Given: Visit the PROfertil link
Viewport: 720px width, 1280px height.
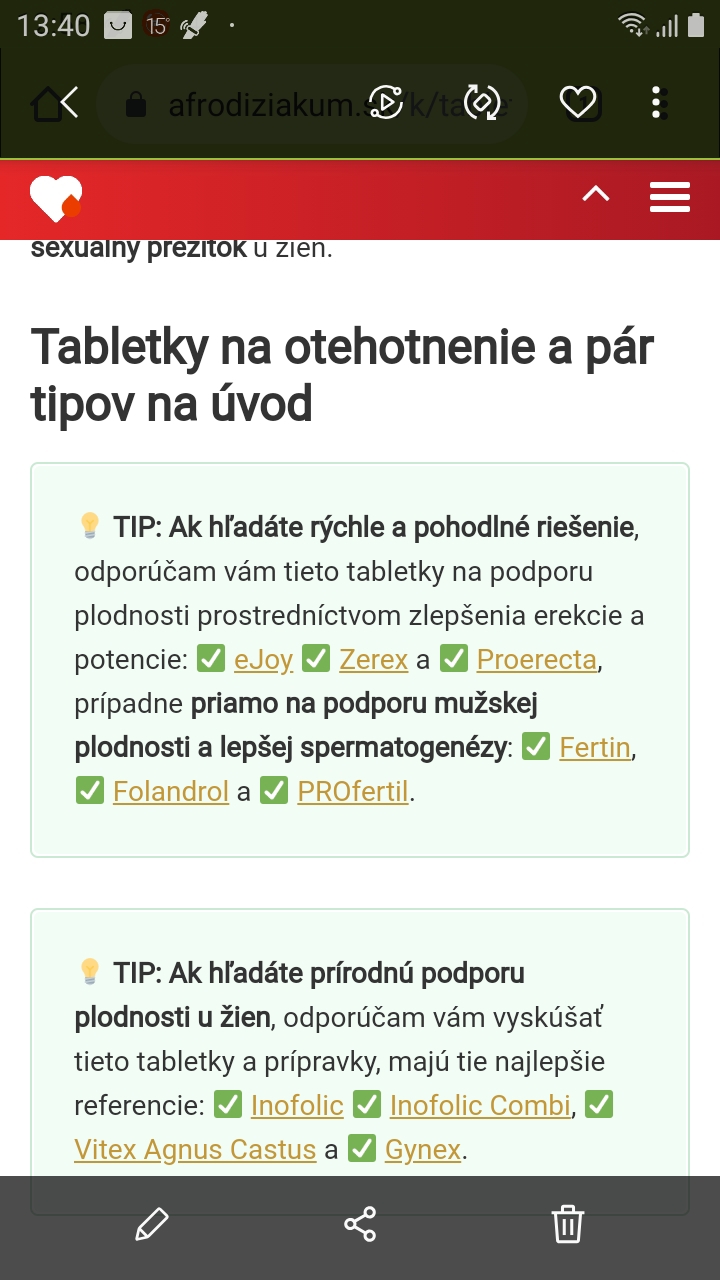Looking at the screenshot, I should [353, 792].
